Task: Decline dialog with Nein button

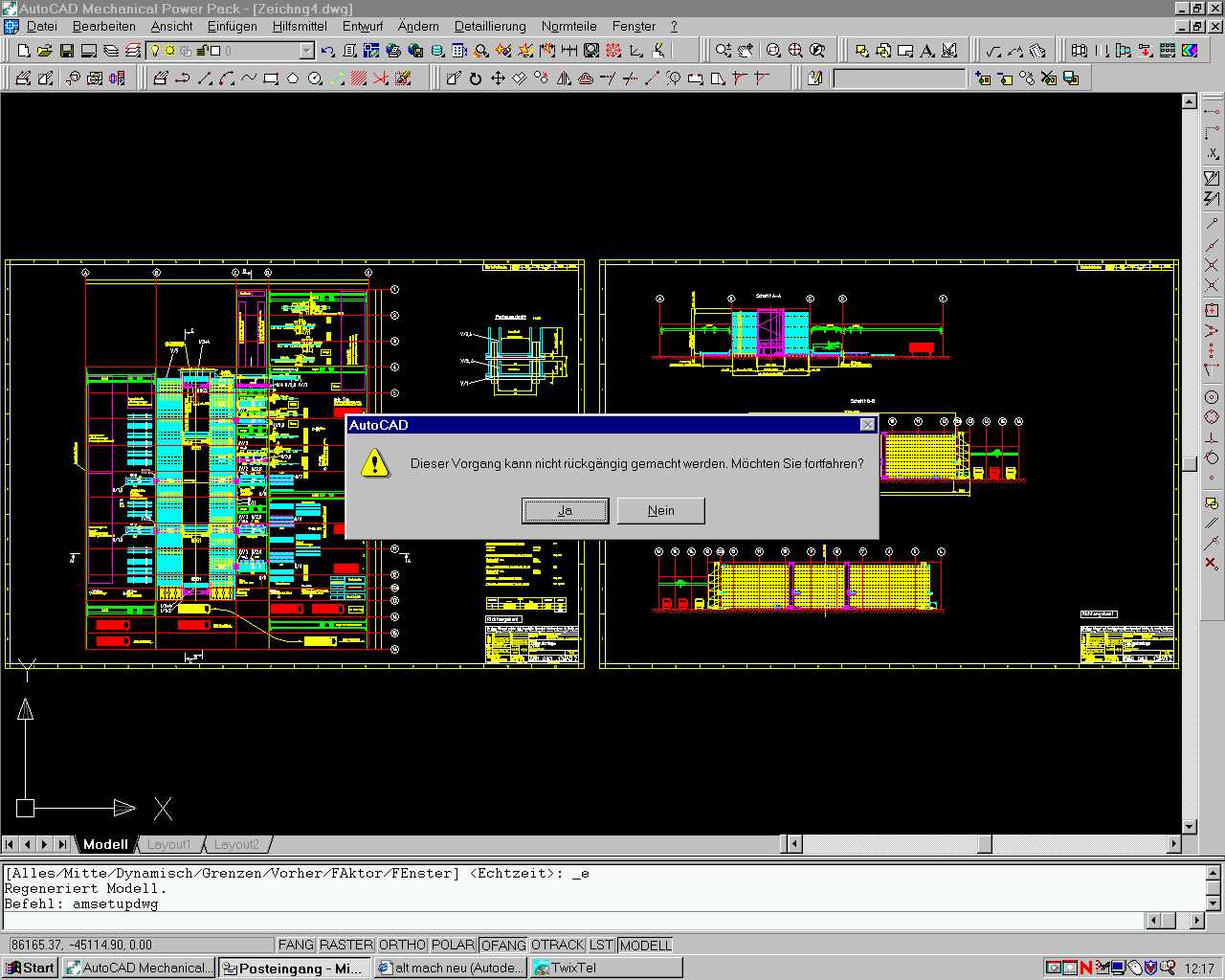Action: [660, 510]
